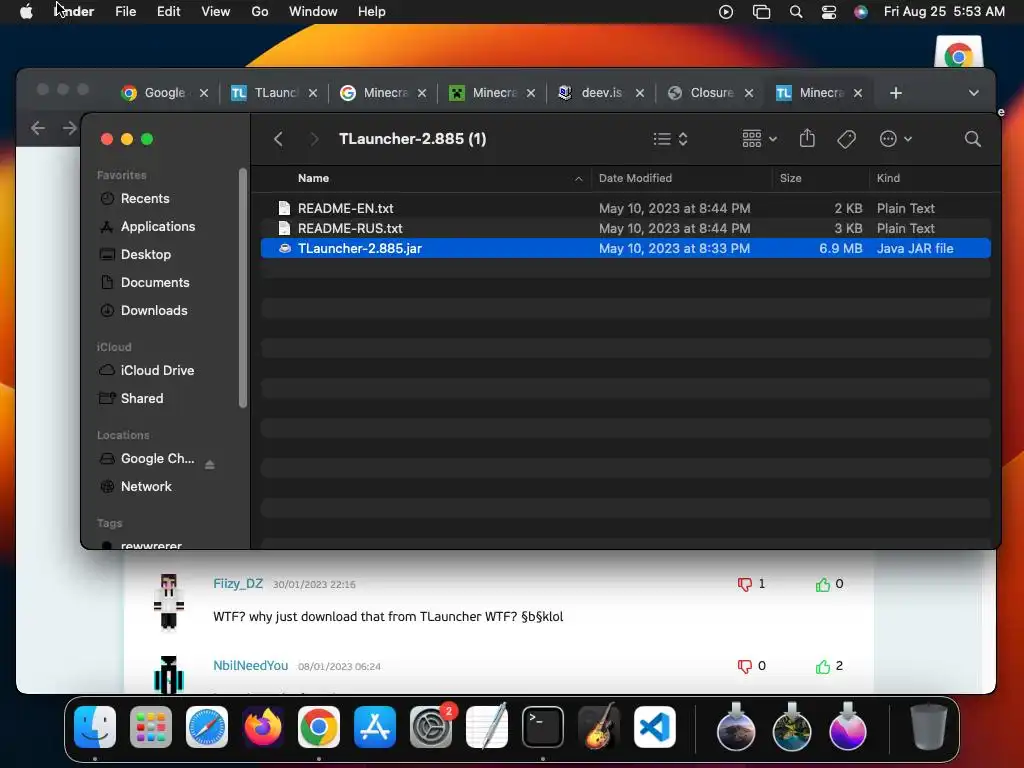Sort by Size column header

(790, 178)
